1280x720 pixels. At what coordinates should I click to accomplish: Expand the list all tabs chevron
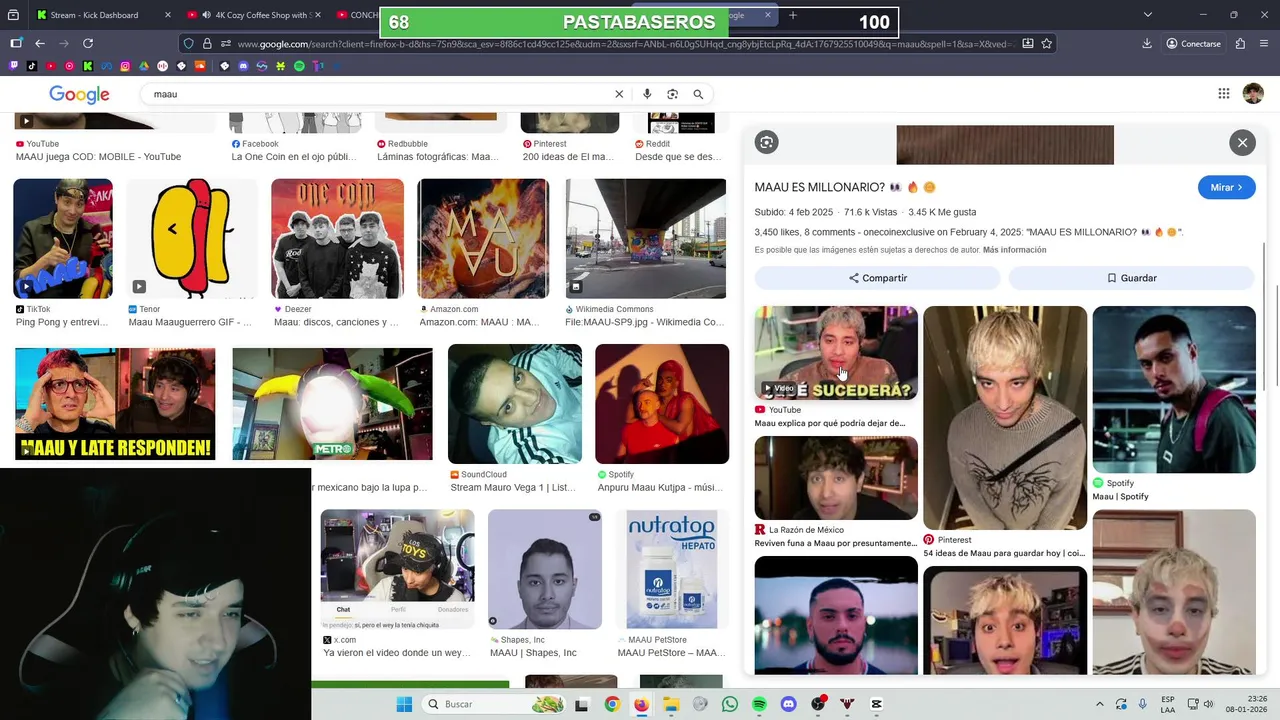click(x=1148, y=15)
